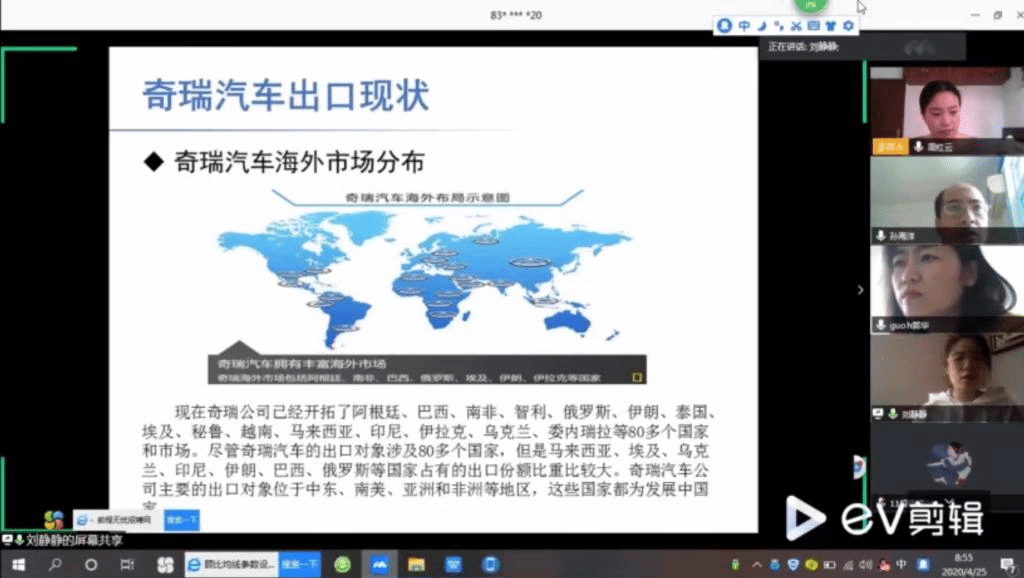
Task: Open the green round app on the taskbar
Action: [x=343, y=565]
